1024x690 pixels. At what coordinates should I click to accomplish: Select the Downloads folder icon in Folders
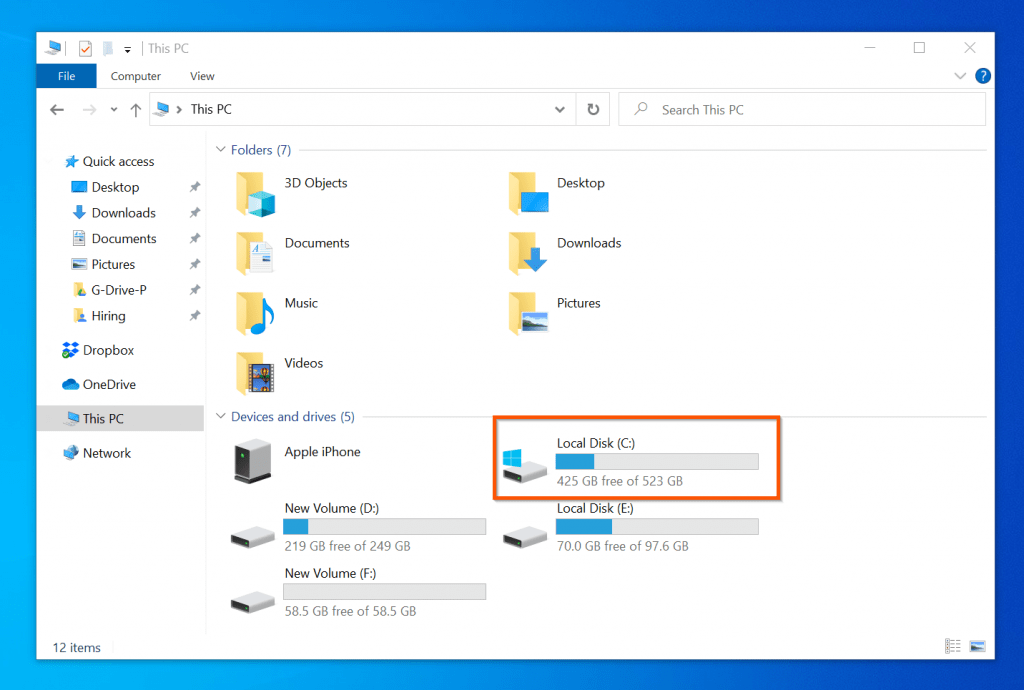pos(528,253)
